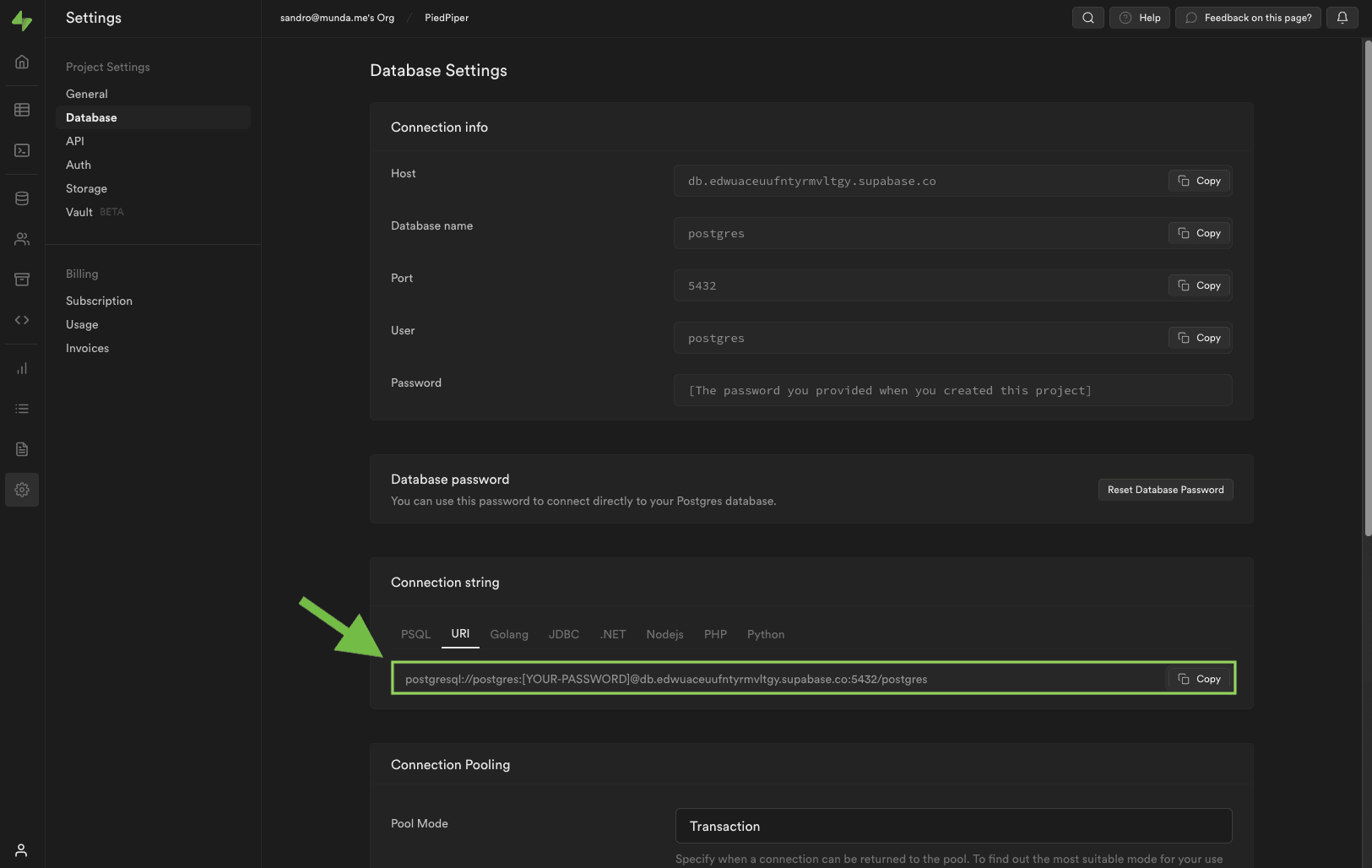This screenshot has width=1372, height=868.
Task: Click the Settings gear icon
Action: tap(22, 490)
